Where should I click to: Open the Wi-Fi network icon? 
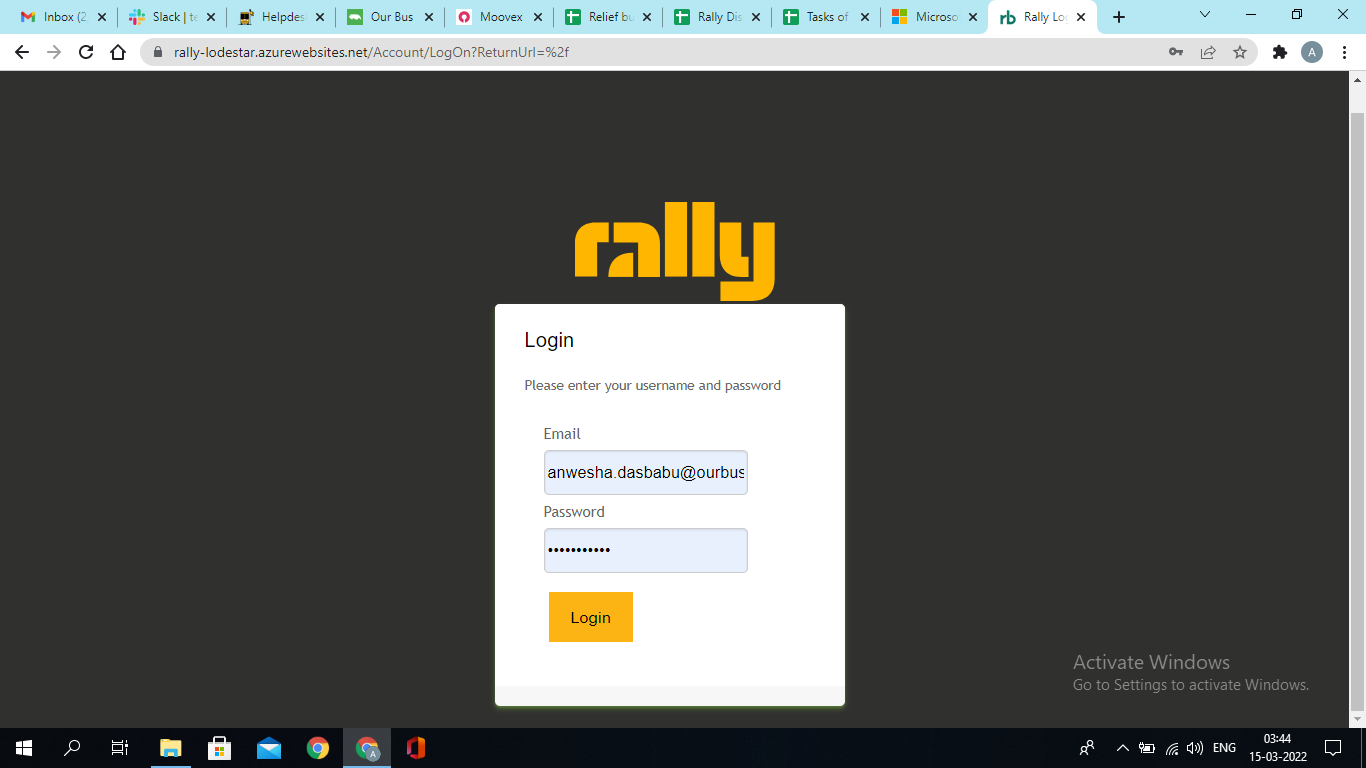pyautogui.click(x=1172, y=748)
